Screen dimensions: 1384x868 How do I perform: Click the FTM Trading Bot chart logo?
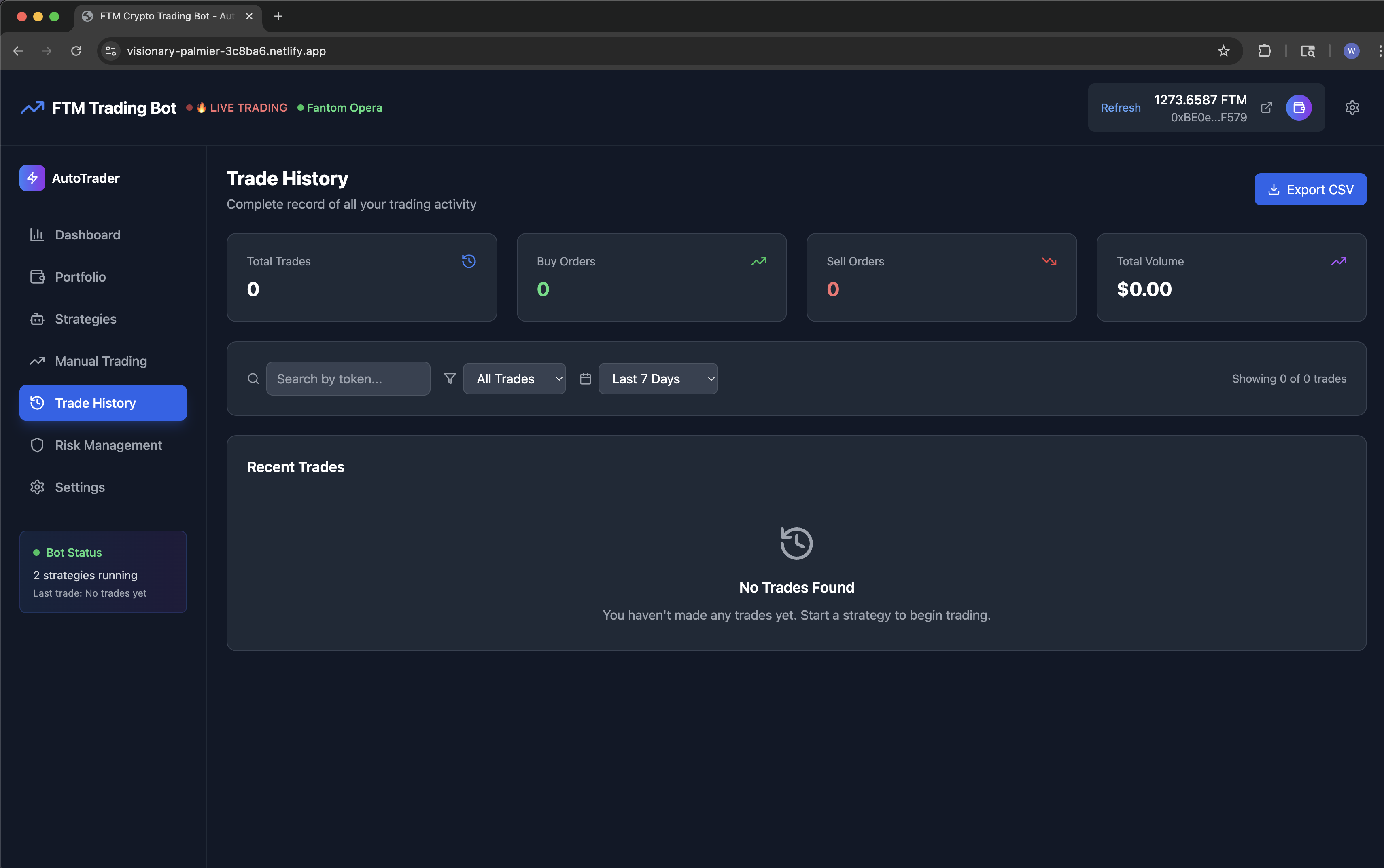tap(32, 108)
